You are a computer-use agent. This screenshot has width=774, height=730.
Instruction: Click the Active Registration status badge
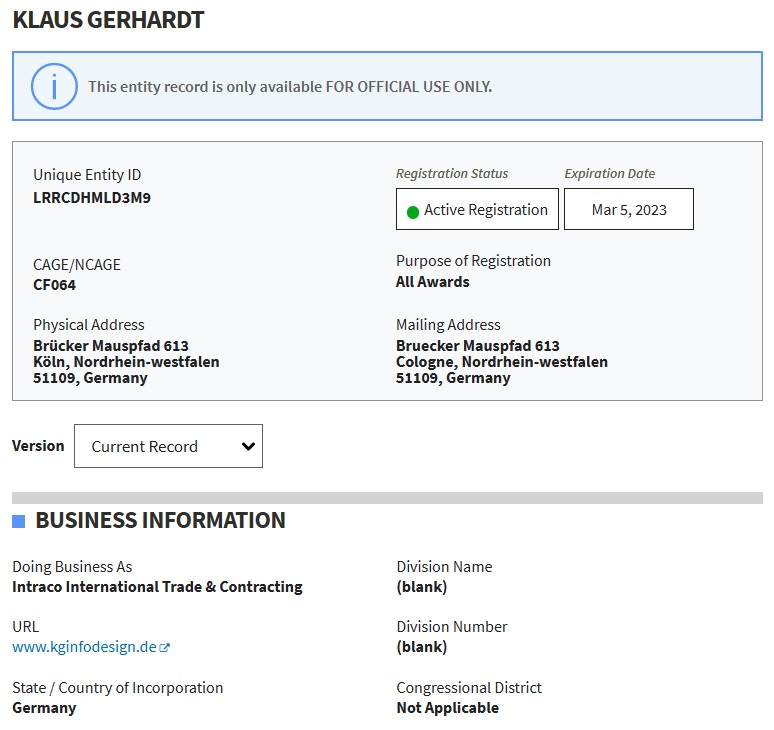[477, 210]
